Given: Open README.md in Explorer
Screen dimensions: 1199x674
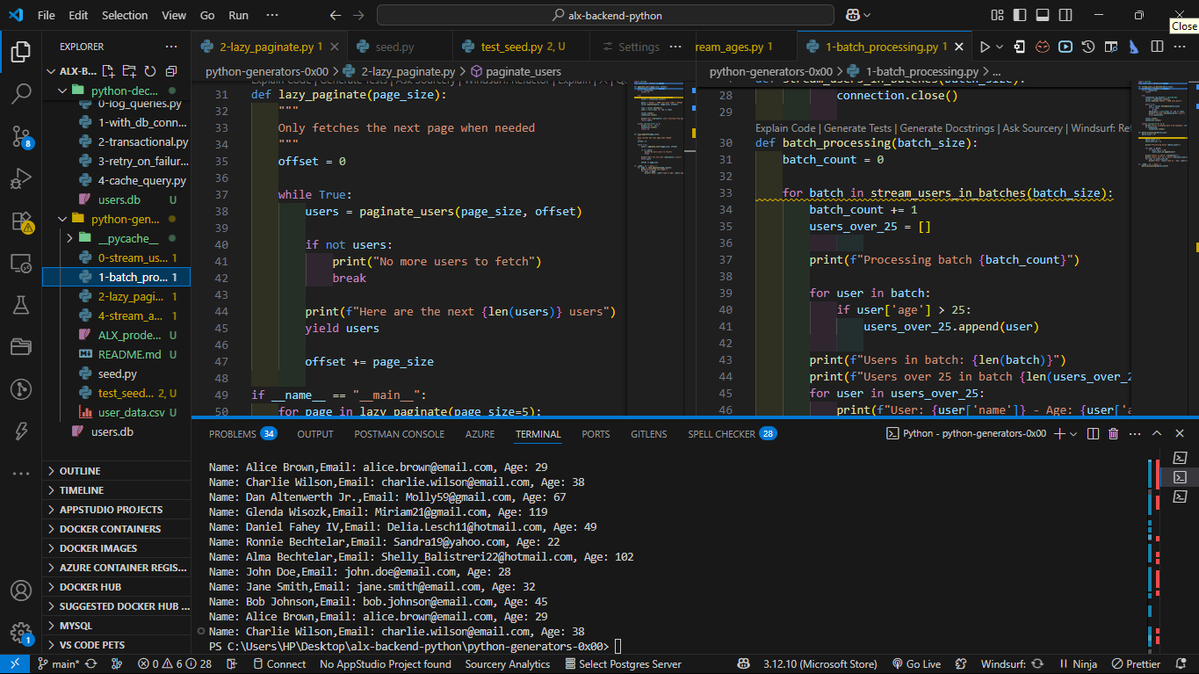Looking at the screenshot, I should point(116,354).
